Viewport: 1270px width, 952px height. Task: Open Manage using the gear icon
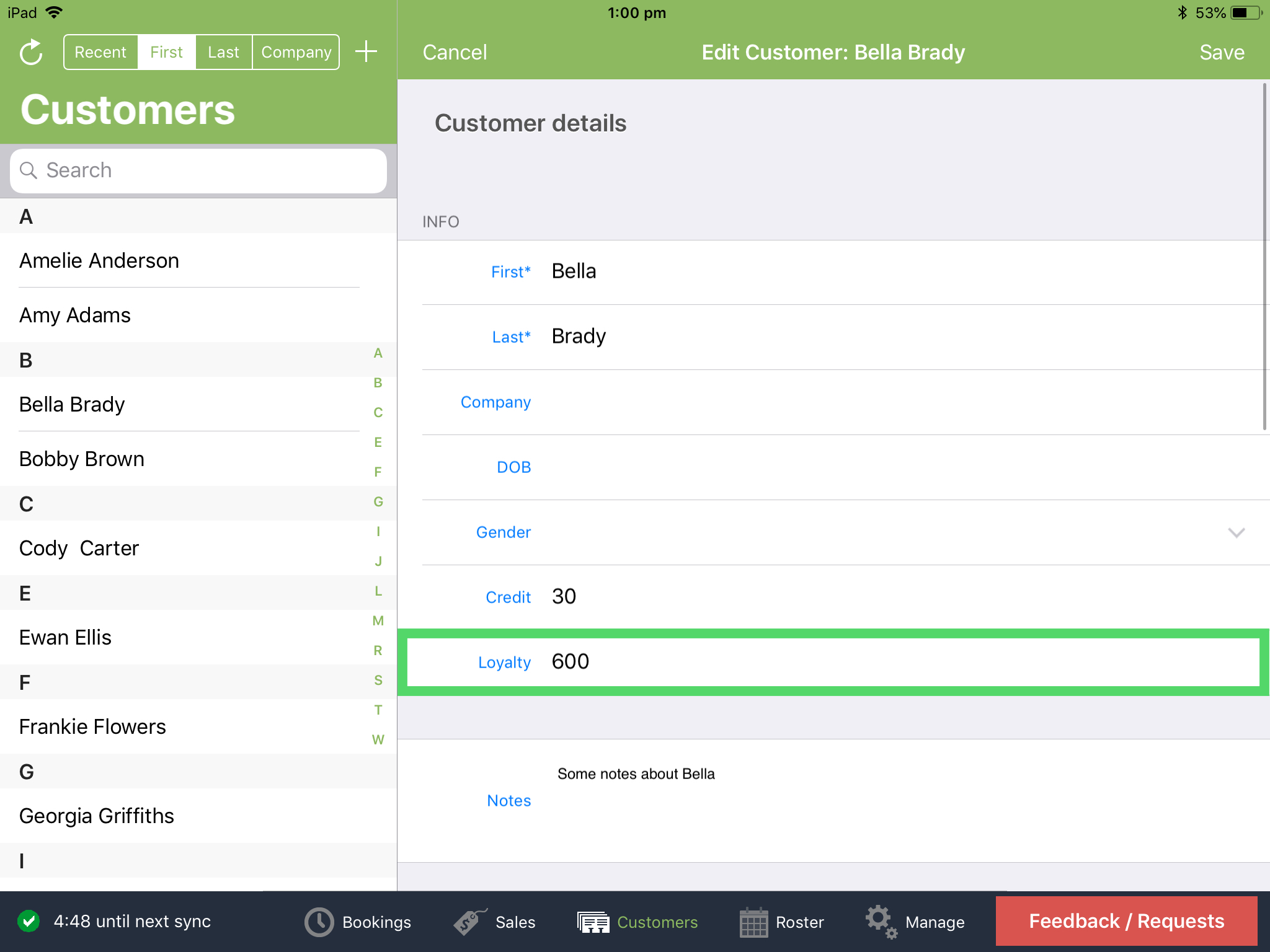click(x=880, y=922)
